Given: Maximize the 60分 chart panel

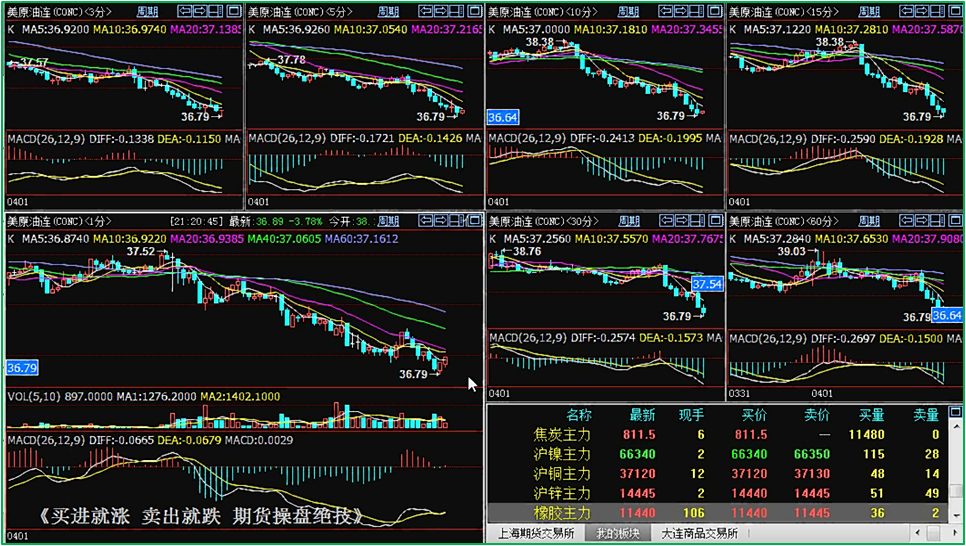Looking at the screenshot, I should [954, 221].
